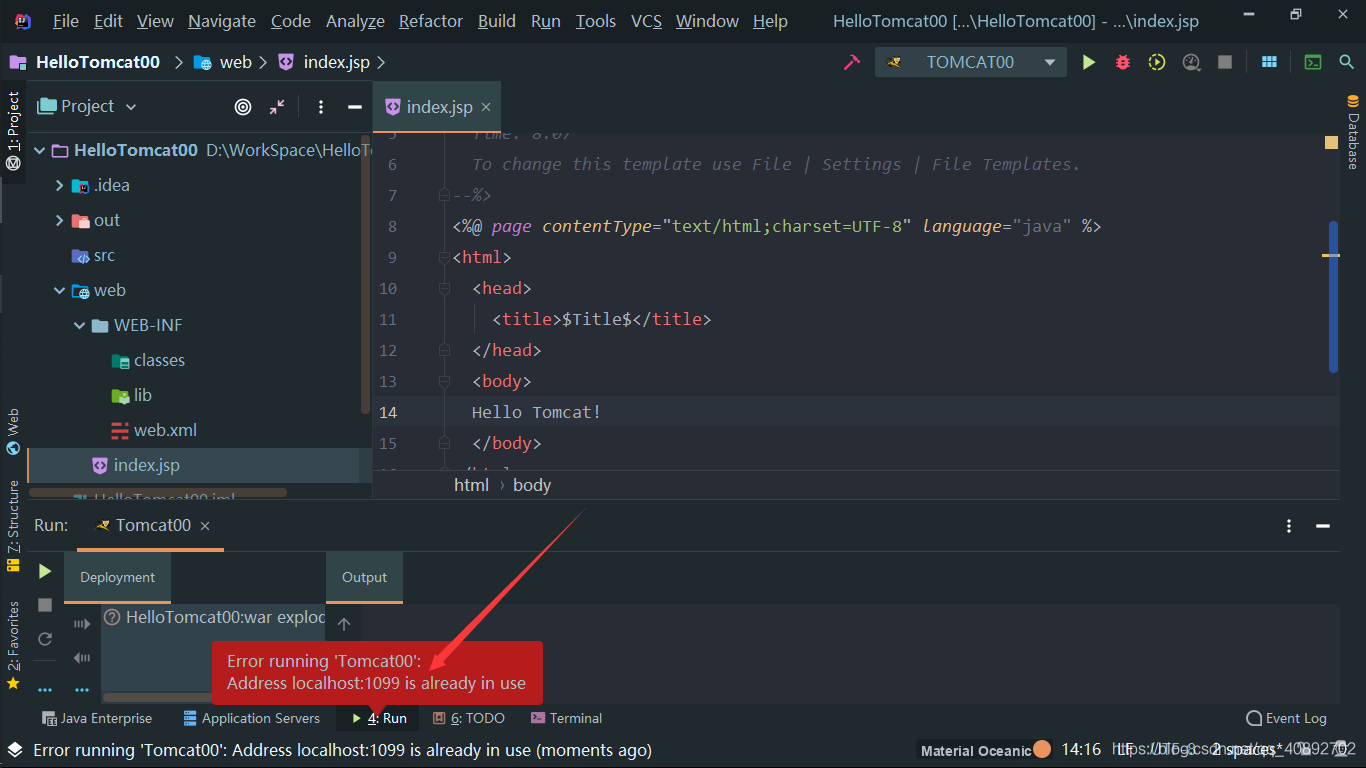Open the Refactor menu

pos(431,21)
